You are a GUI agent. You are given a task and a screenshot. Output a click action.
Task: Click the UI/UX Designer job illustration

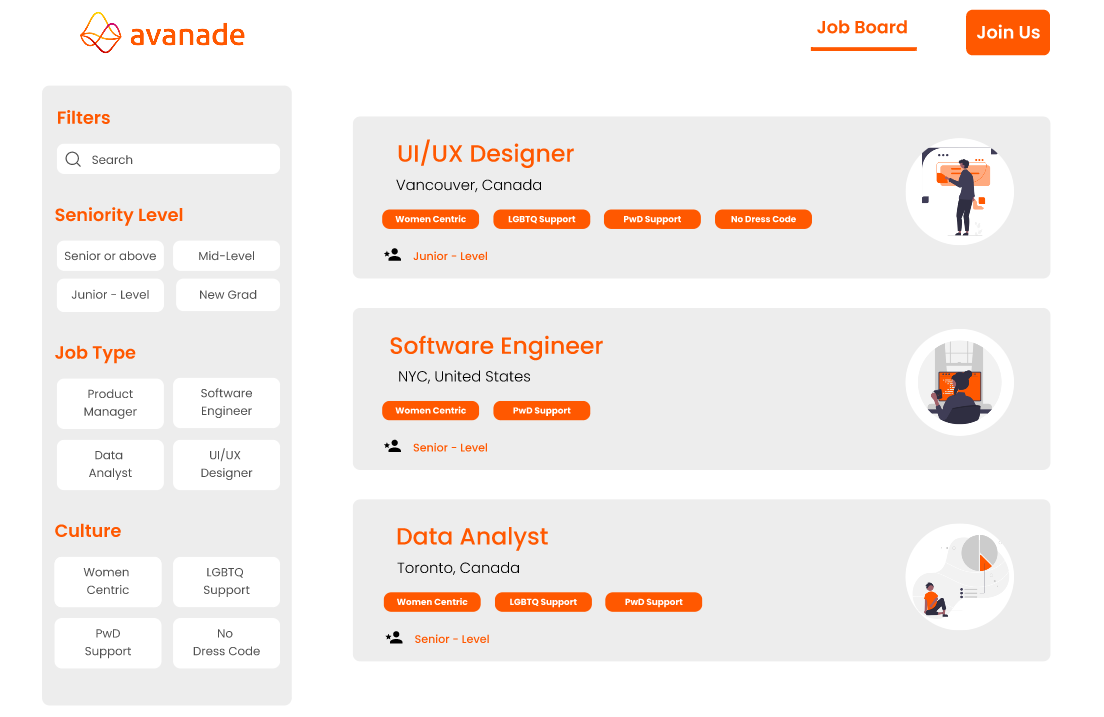(958, 191)
